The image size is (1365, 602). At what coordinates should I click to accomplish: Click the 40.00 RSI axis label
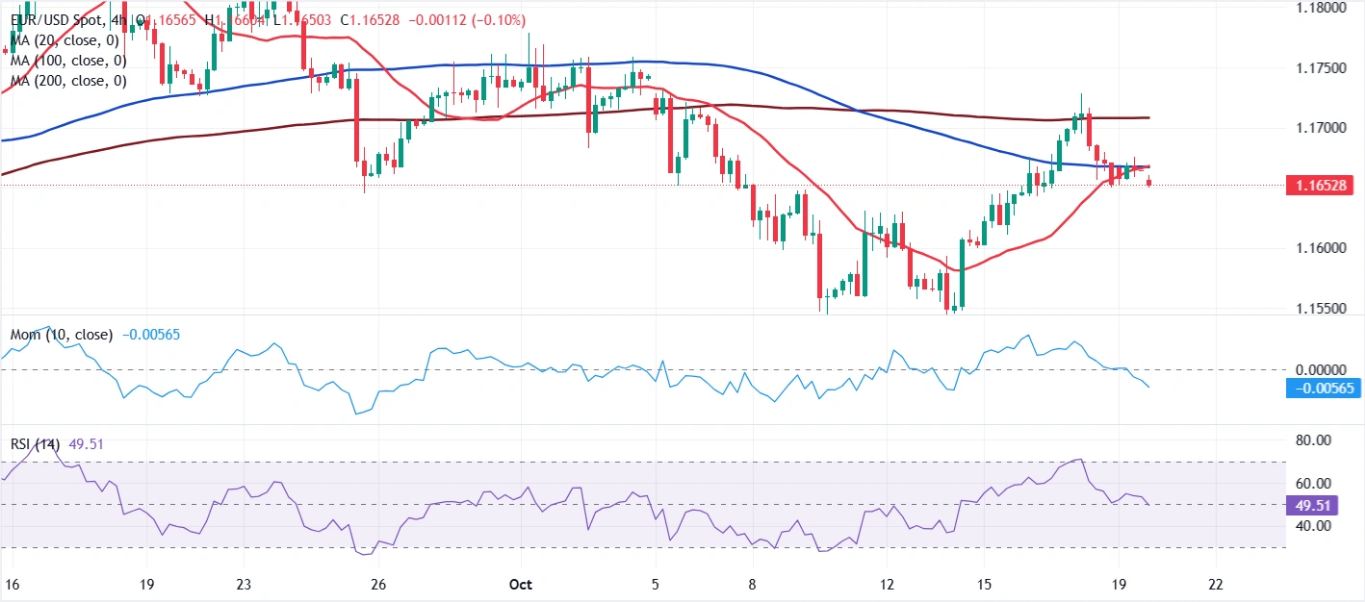point(1312,526)
